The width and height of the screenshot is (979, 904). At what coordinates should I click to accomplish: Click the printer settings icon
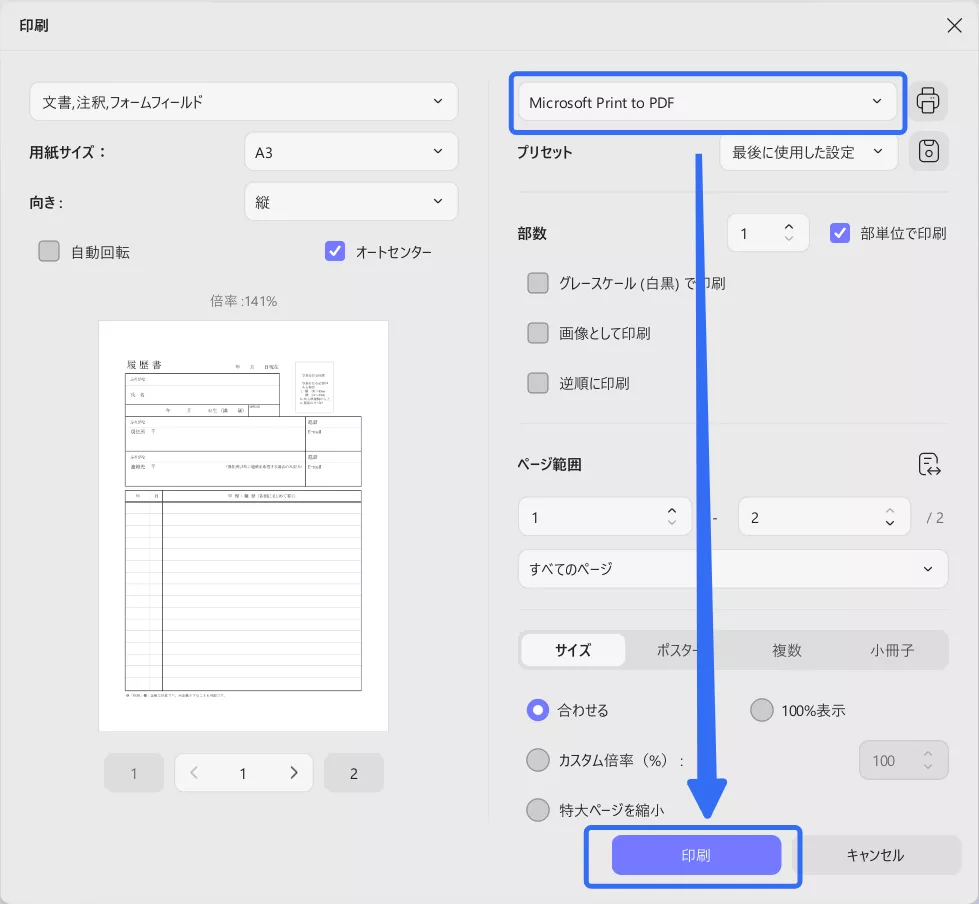pos(928,100)
